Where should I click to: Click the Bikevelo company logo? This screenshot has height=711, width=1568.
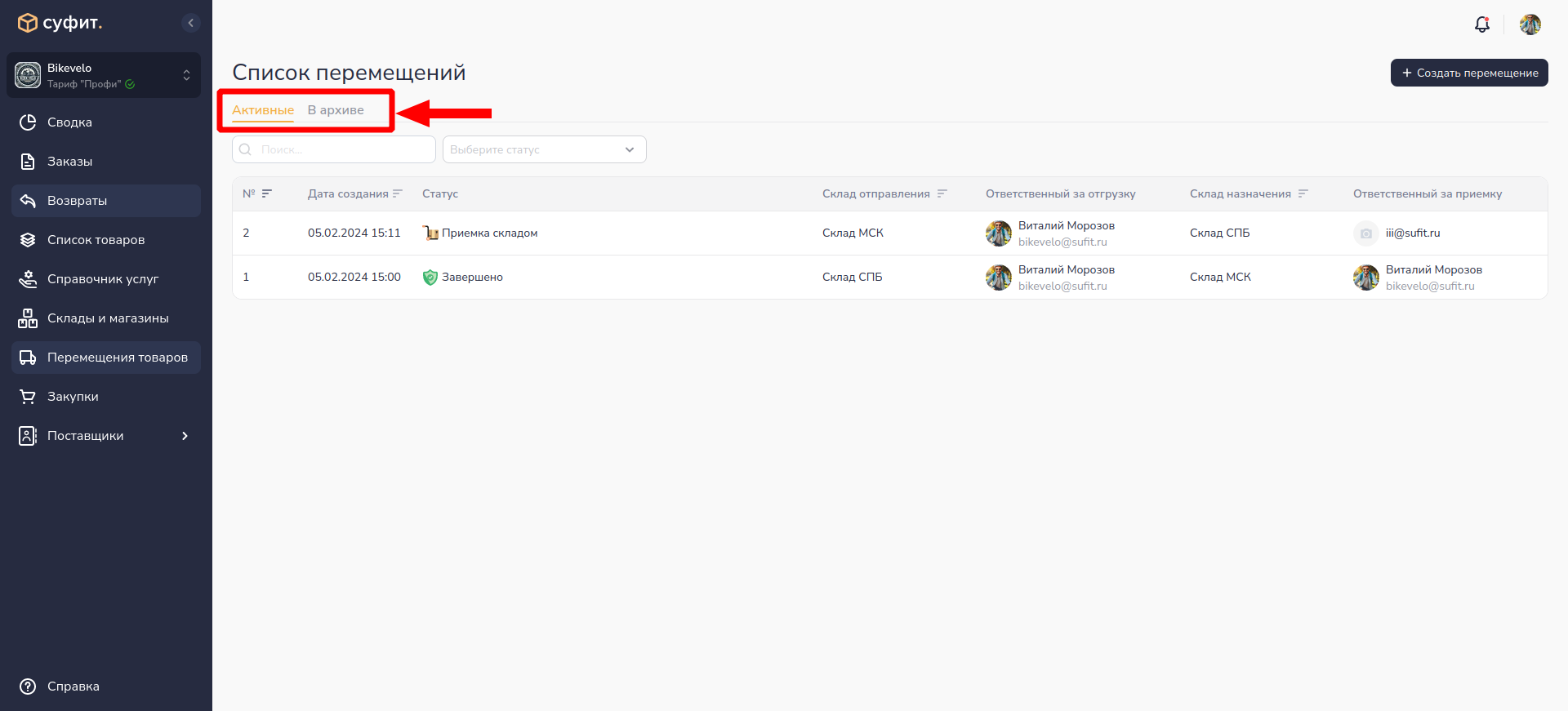coord(28,75)
